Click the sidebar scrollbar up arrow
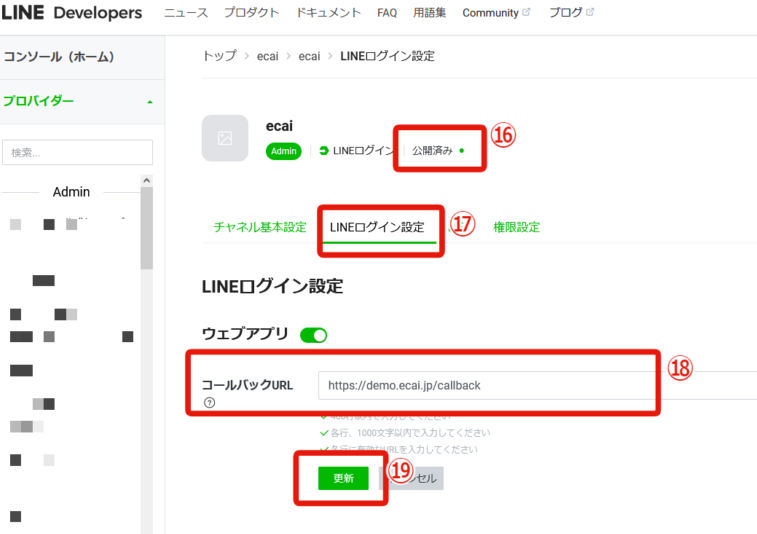Viewport: 757px width, 534px height. tap(147, 180)
